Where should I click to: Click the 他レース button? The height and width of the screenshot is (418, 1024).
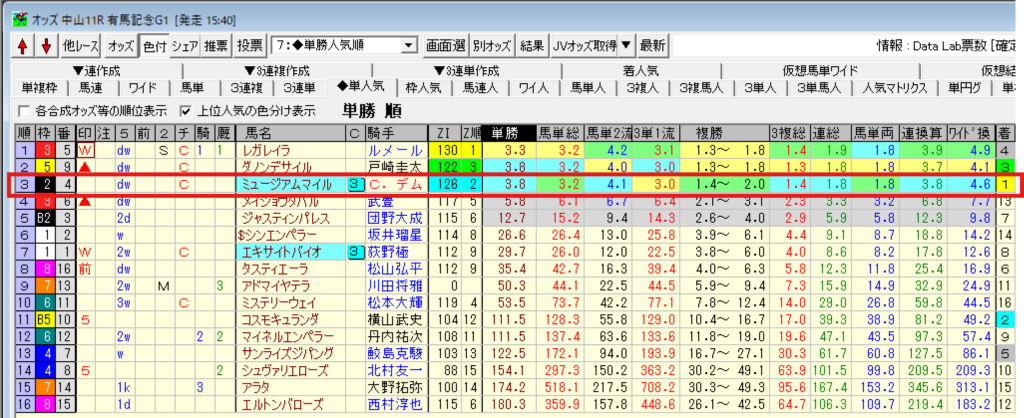pyautogui.click(x=81, y=46)
